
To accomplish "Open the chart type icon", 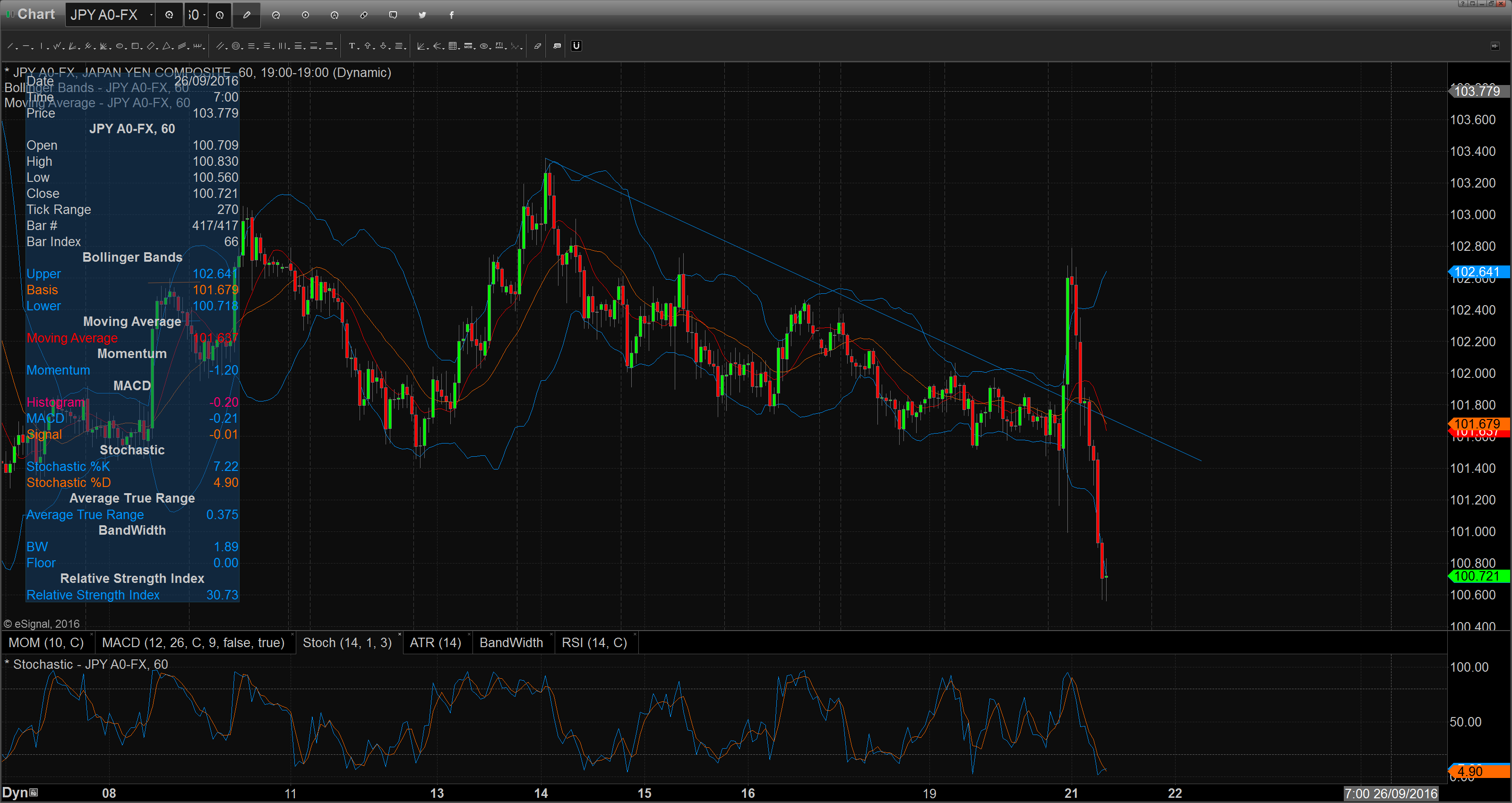I will (x=276, y=15).
